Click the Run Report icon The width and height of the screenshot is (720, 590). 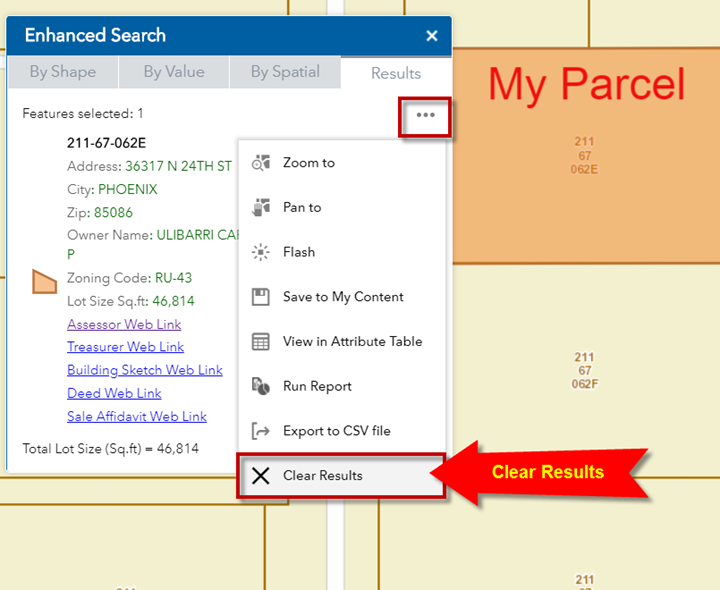pyautogui.click(x=261, y=386)
